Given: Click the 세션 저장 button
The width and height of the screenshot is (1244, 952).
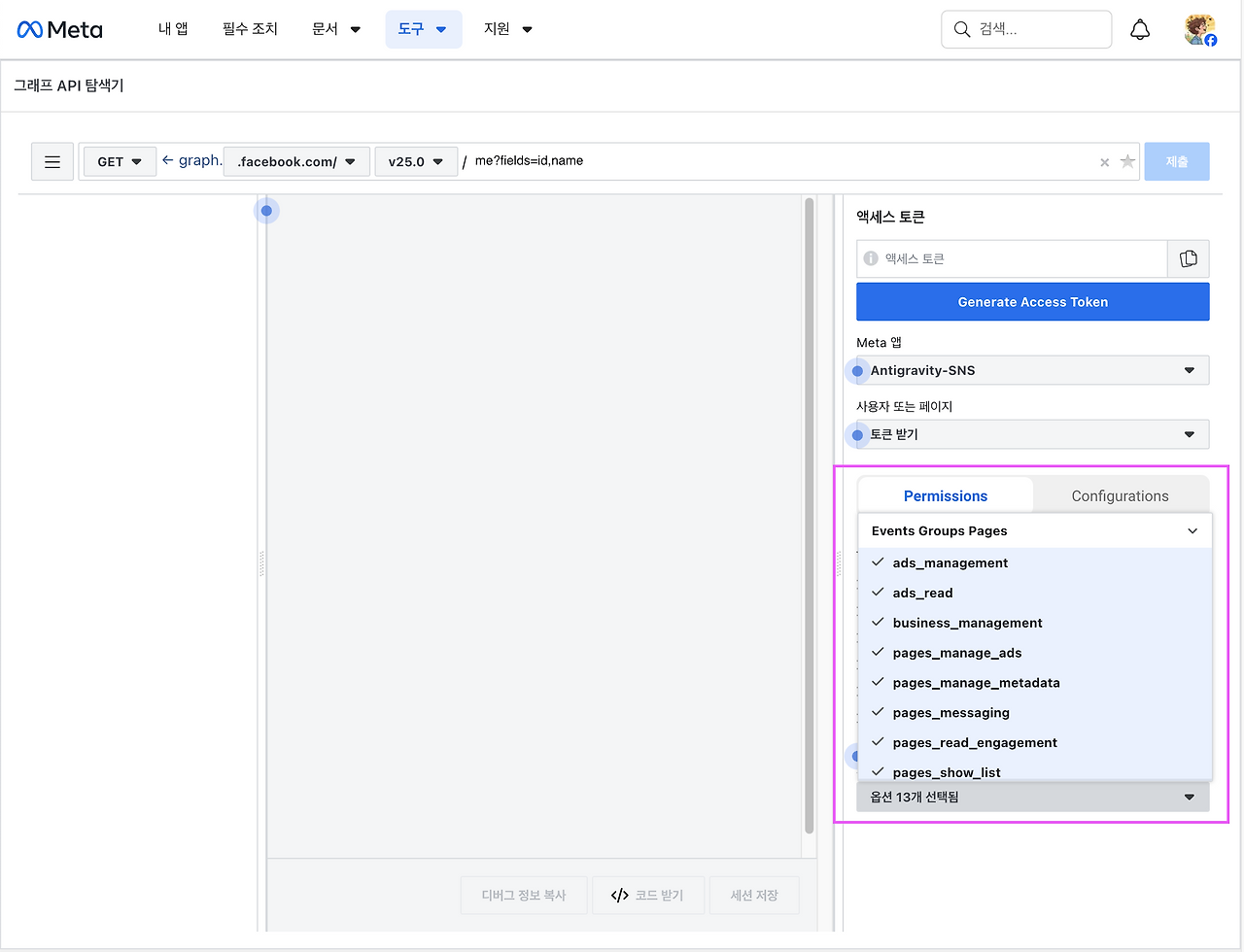Looking at the screenshot, I should pyautogui.click(x=754, y=895).
